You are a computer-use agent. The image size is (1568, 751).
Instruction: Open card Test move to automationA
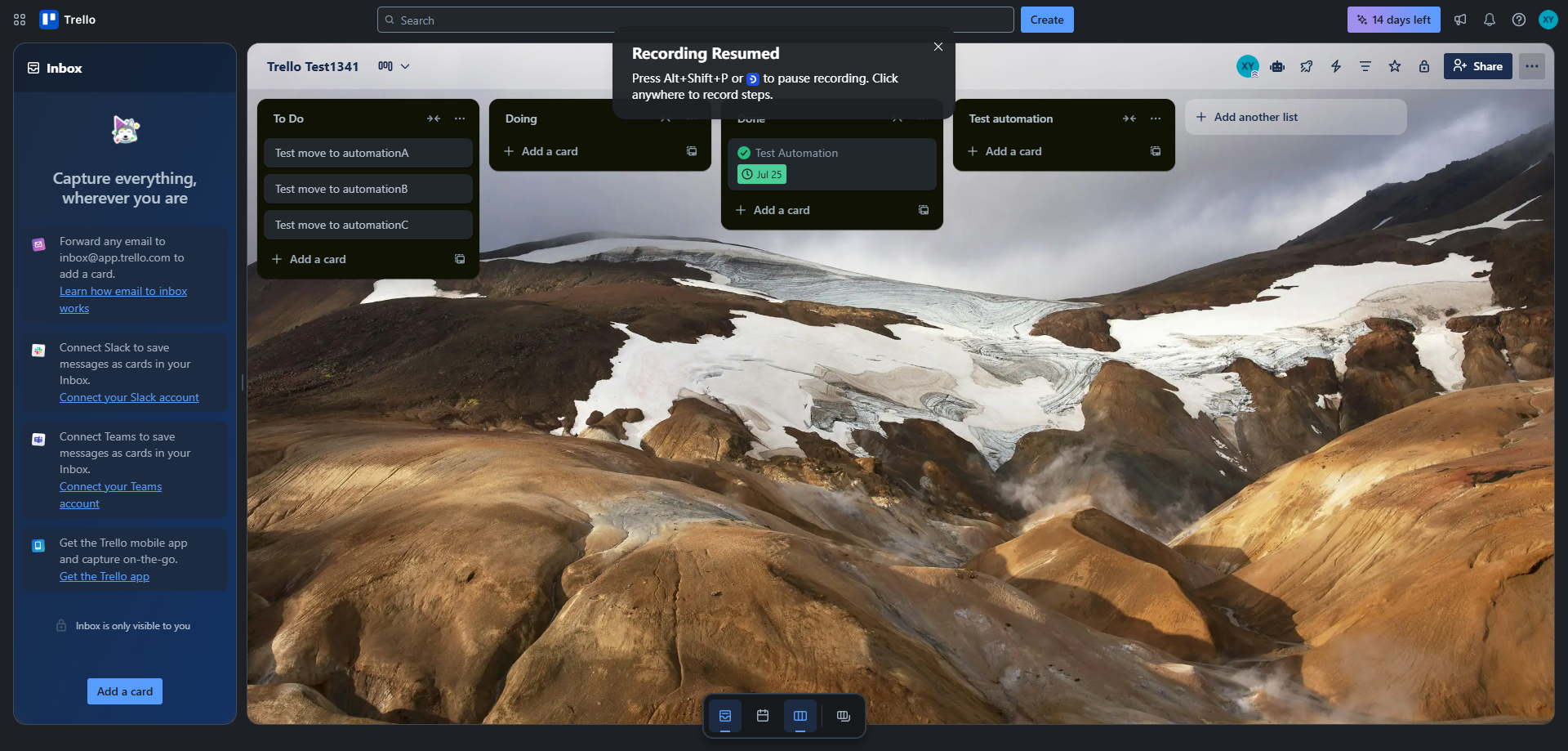pyautogui.click(x=368, y=153)
